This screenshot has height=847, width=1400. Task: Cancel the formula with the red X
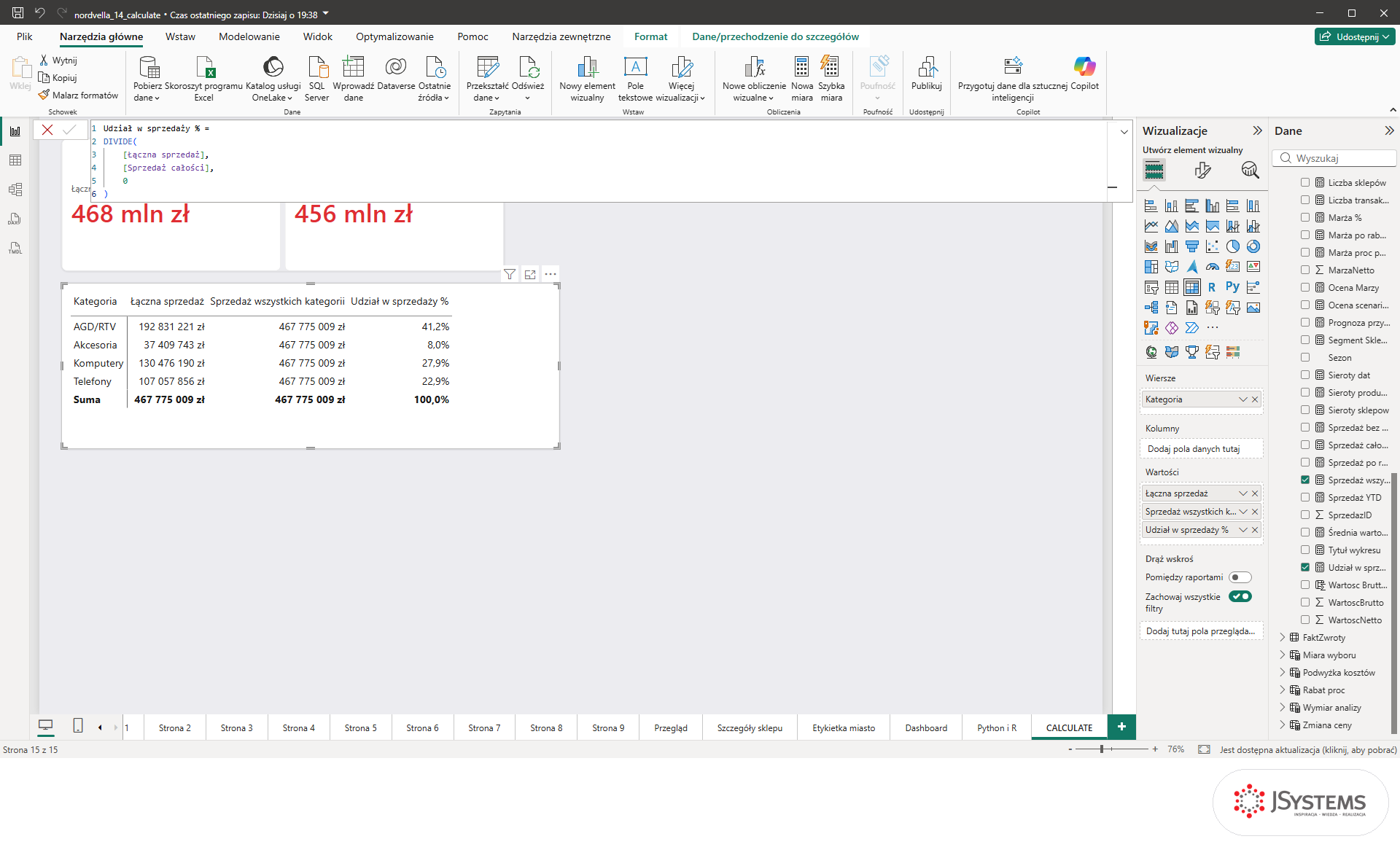[47, 130]
